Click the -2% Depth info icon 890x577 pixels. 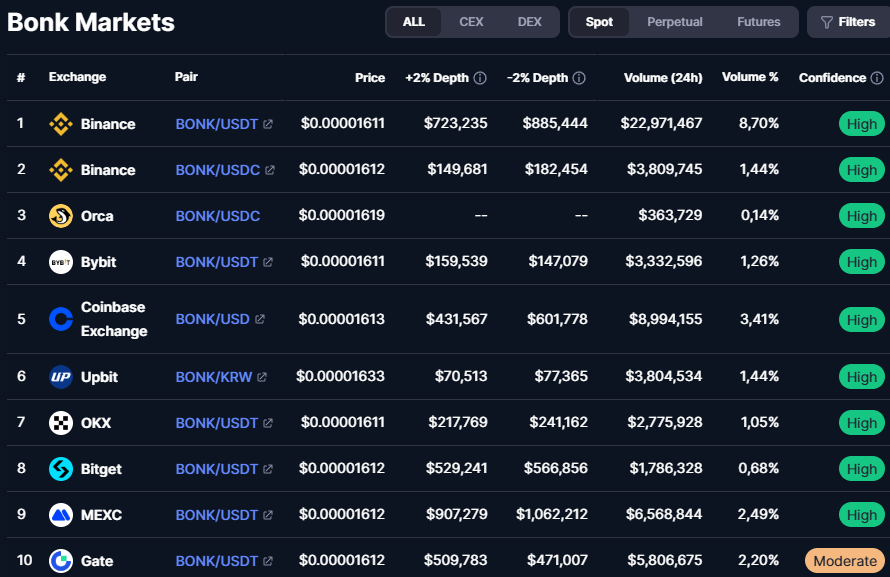point(579,78)
